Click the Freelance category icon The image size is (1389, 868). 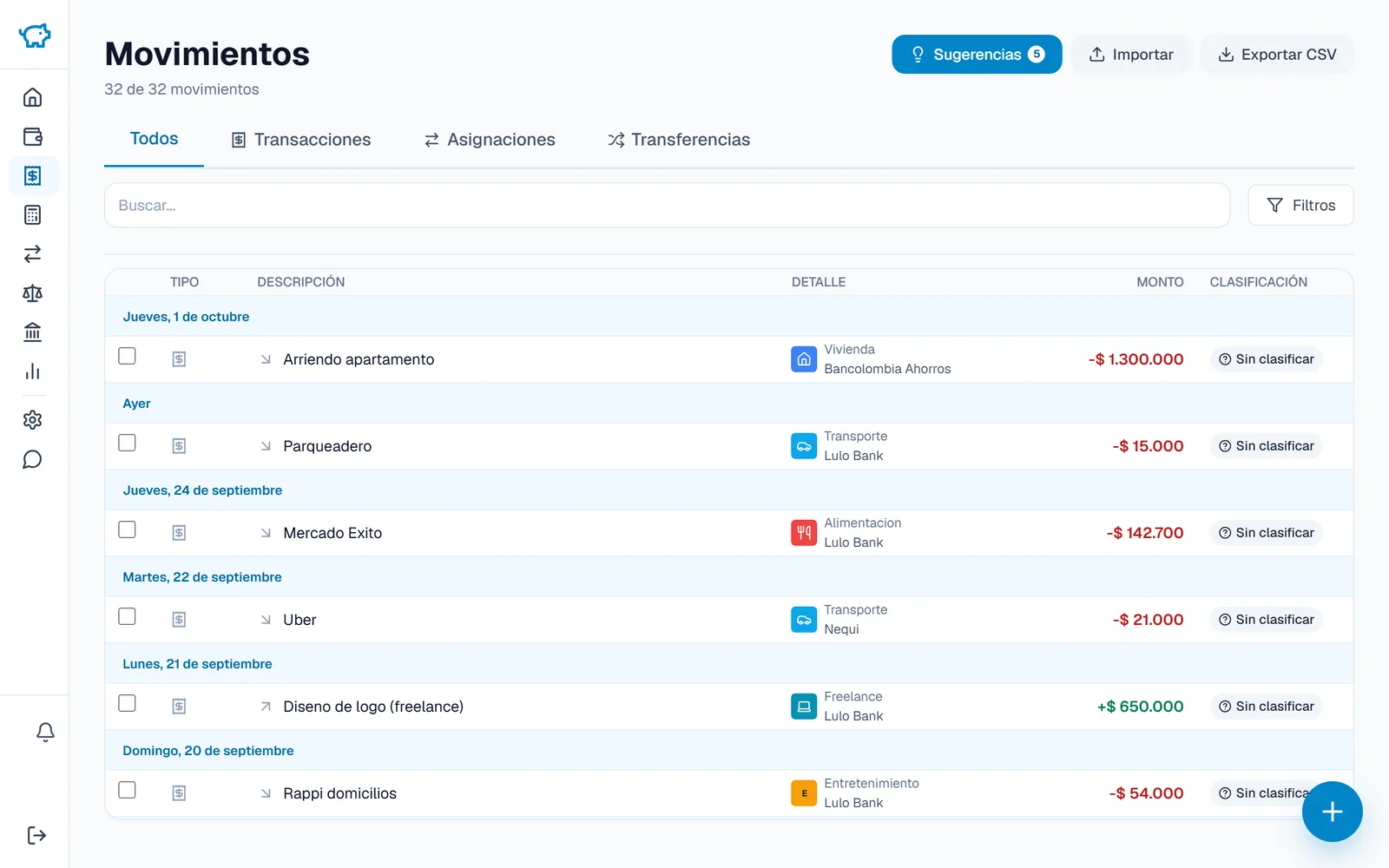pos(804,707)
